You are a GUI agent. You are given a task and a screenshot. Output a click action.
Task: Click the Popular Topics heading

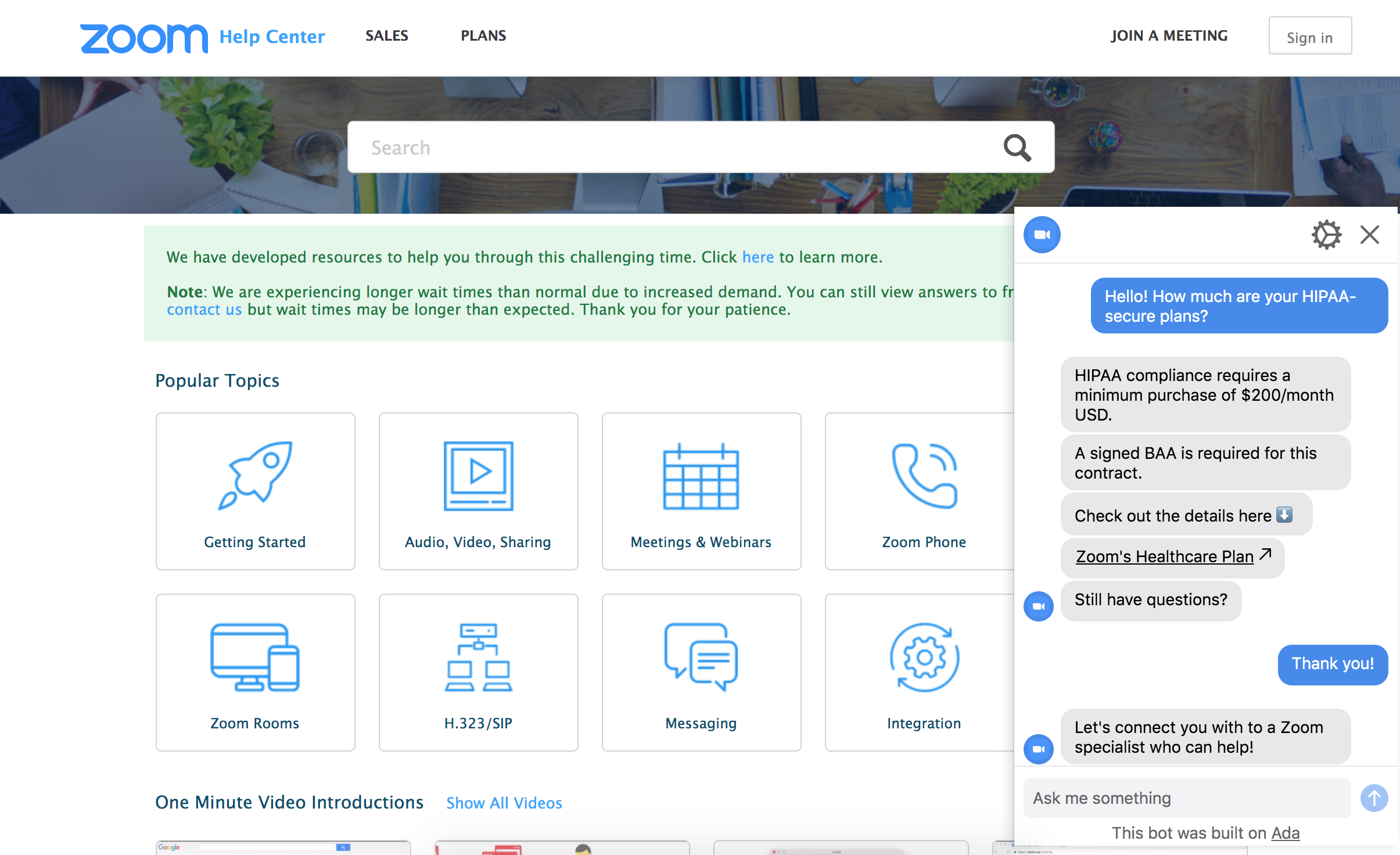(x=217, y=380)
